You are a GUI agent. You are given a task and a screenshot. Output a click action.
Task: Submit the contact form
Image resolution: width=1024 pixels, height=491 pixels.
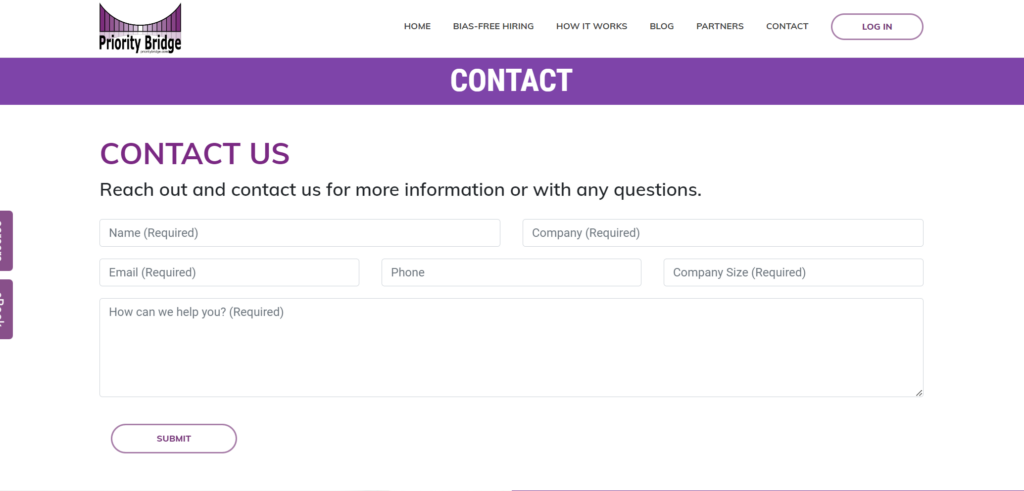click(x=174, y=439)
